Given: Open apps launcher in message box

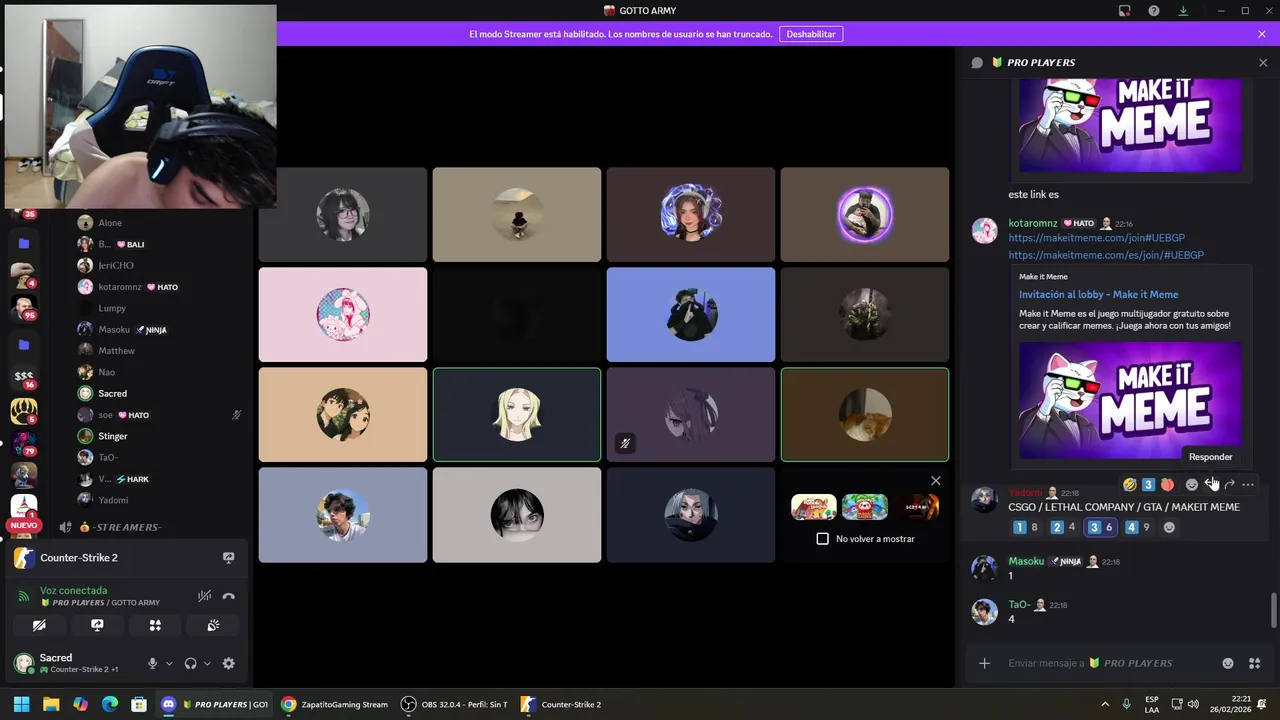Looking at the screenshot, I should pyautogui.click(x=1255, y=663).
